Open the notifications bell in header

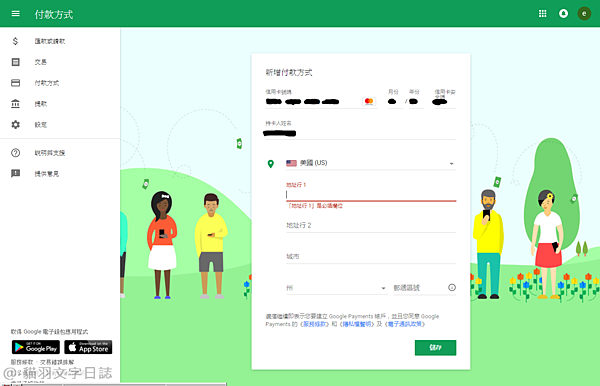(563, 14)
